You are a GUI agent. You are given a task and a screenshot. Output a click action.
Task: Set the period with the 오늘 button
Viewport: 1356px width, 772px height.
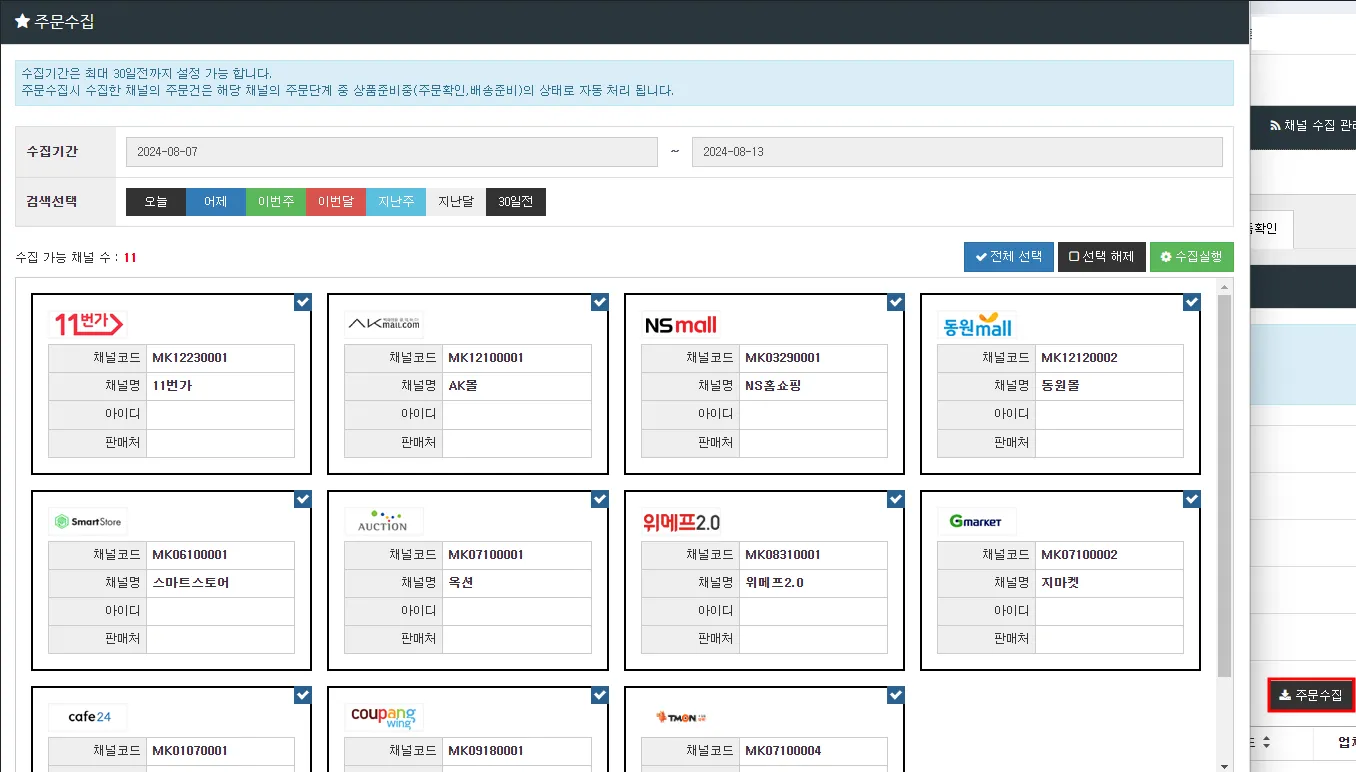[156, 202]
